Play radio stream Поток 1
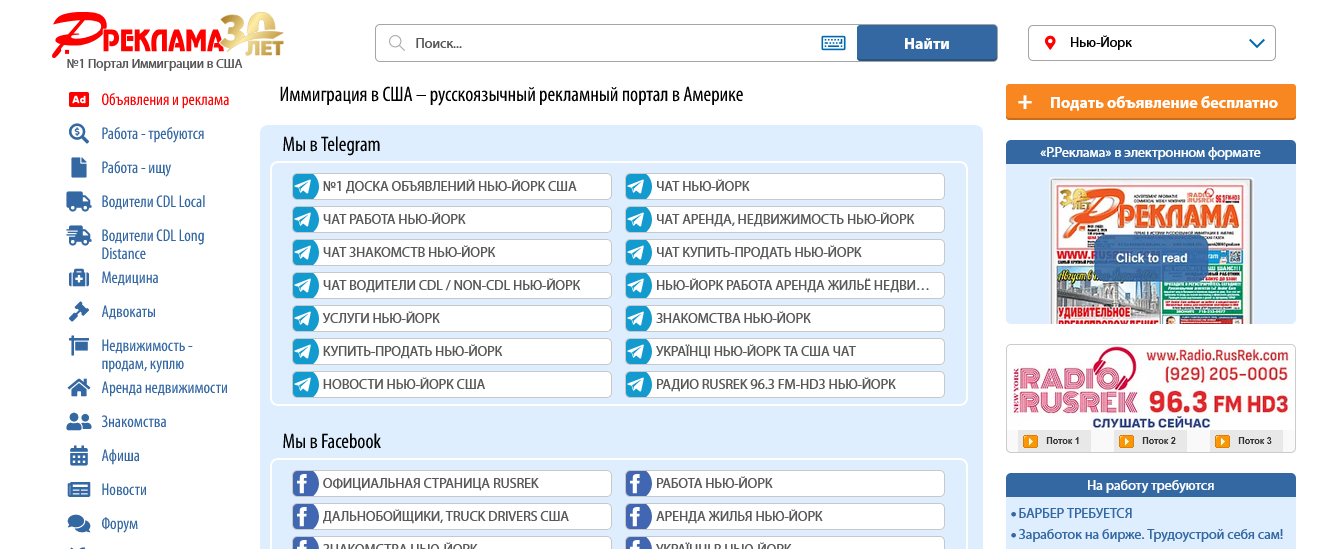The height and width of the screenshot is (549, 1325). point(1029,441)
